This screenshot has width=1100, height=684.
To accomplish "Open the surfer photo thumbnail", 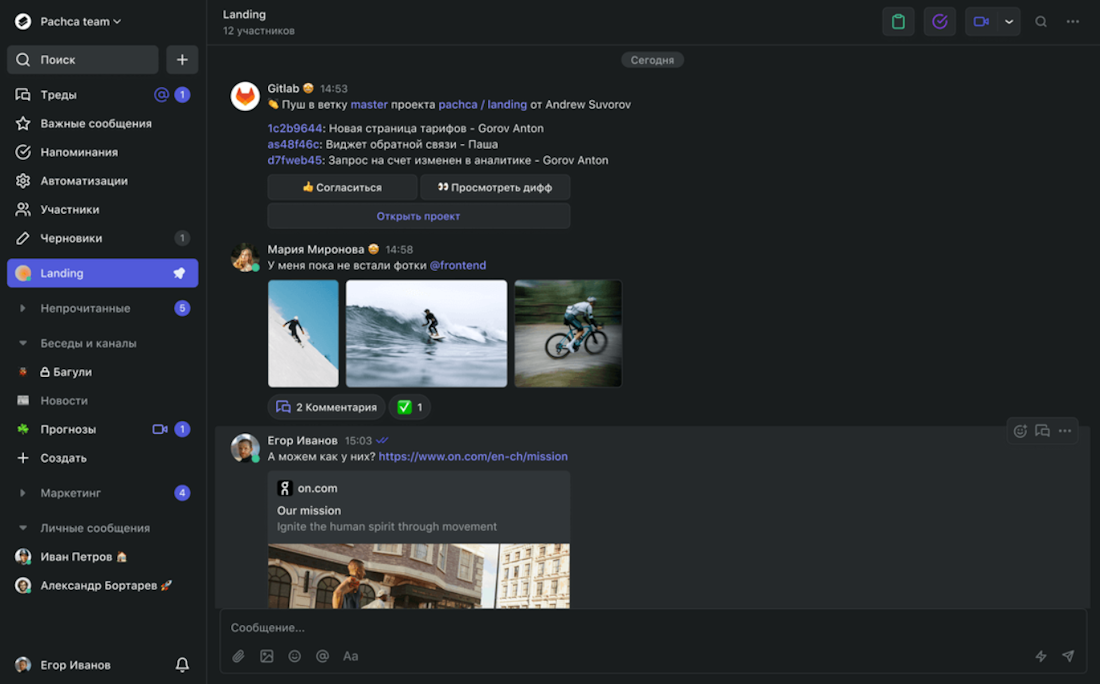I will [x=426, y=333].
